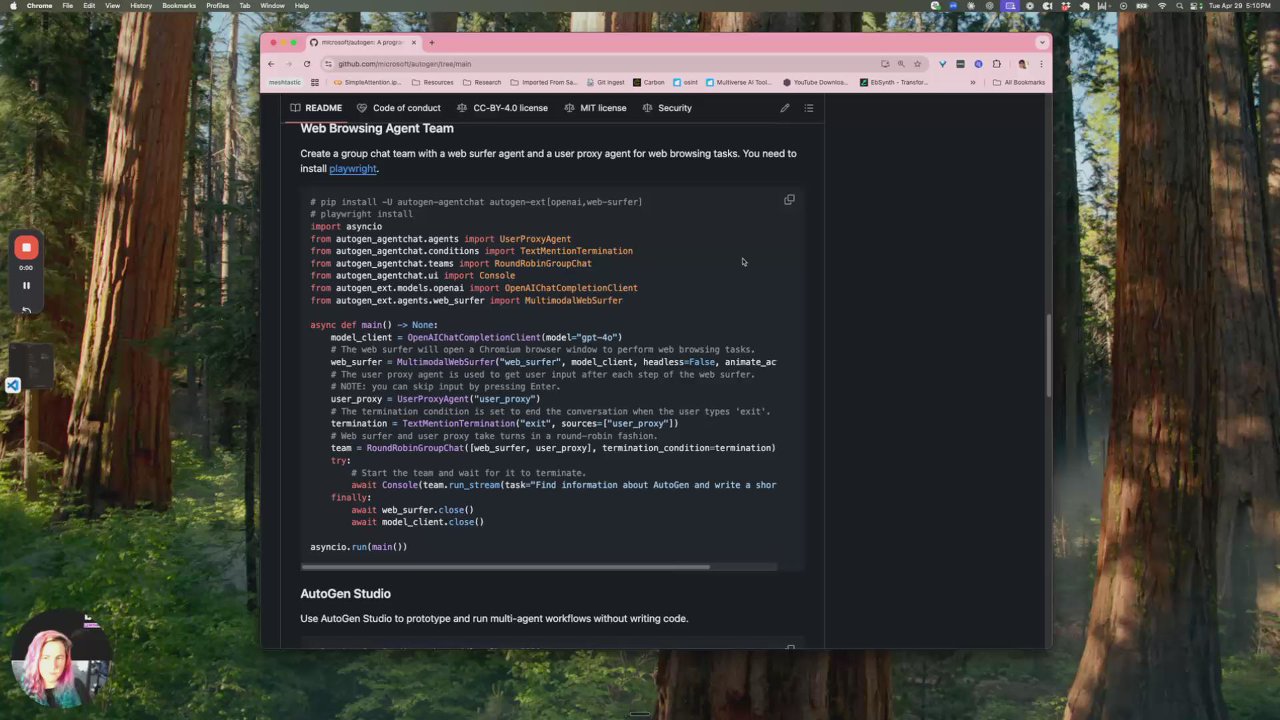This screenshot has height=720, width=1280.
Task: Open the File menu
Action: tap(67, 6)
